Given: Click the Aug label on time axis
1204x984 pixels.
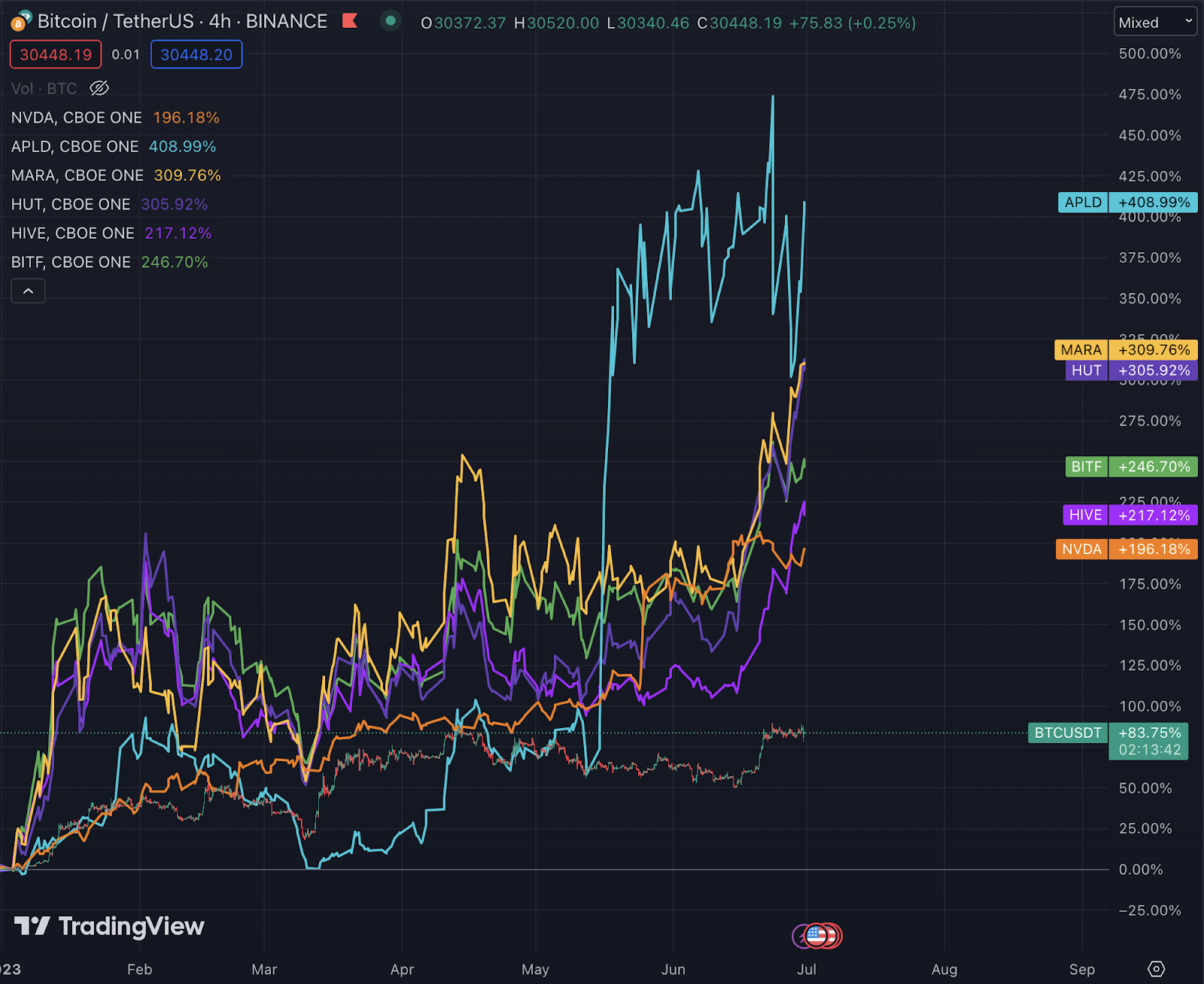Looking at the screenshot, I should point(944,970).
